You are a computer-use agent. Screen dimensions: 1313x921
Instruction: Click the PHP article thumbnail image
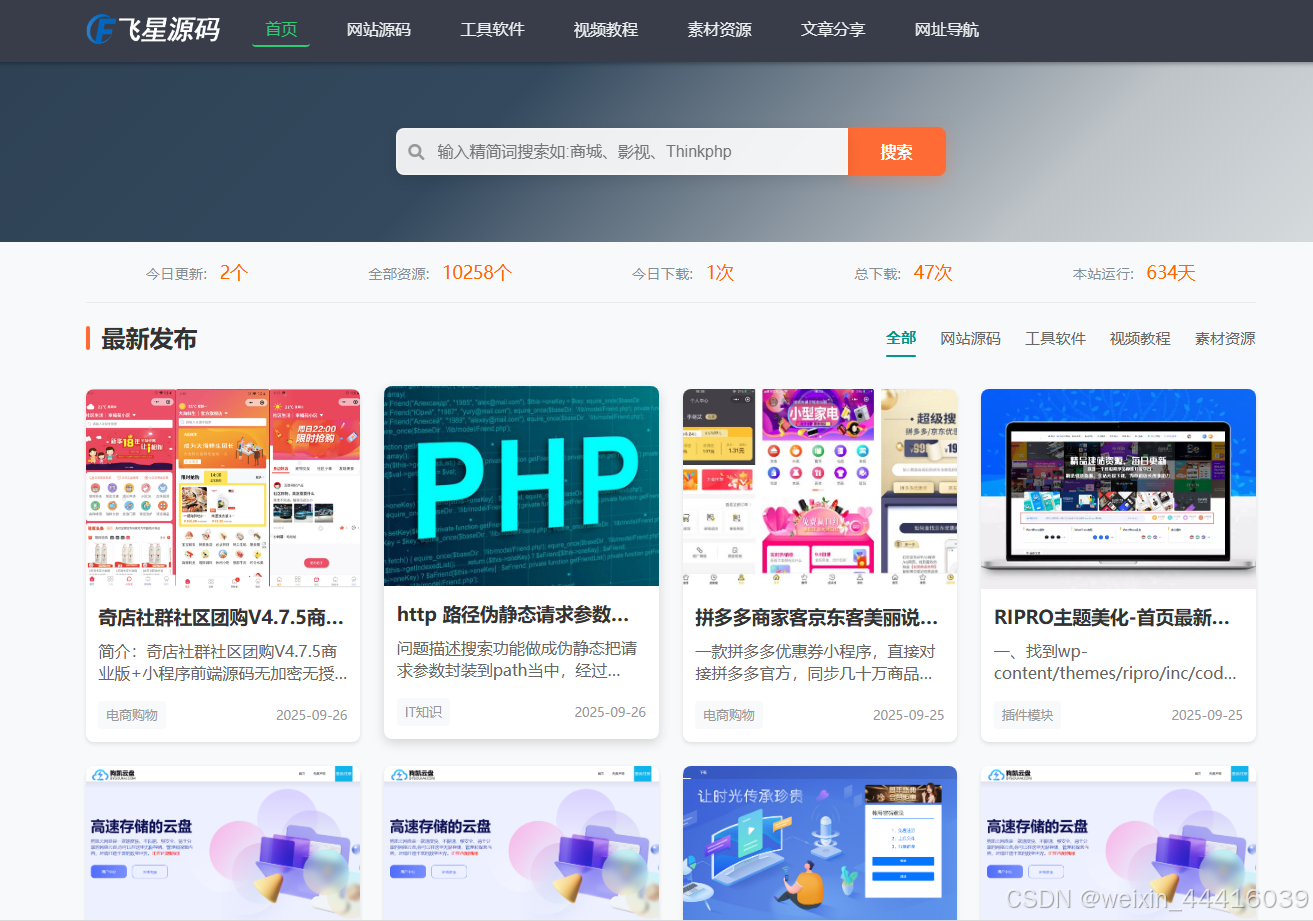(x=521, y=486)
